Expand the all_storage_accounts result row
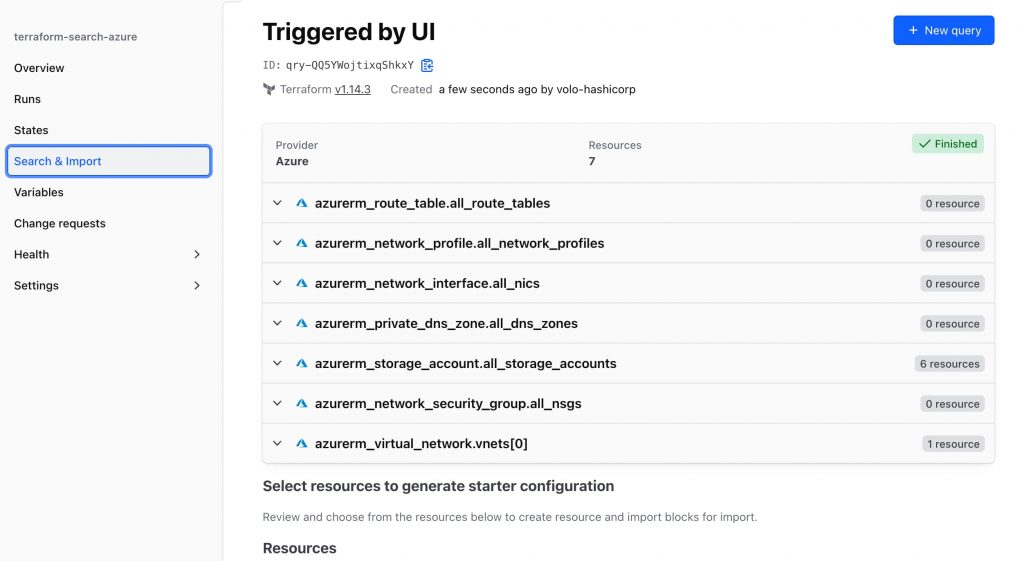Image resolution: width=1024 pixels, height=561 pixels. 278,363
